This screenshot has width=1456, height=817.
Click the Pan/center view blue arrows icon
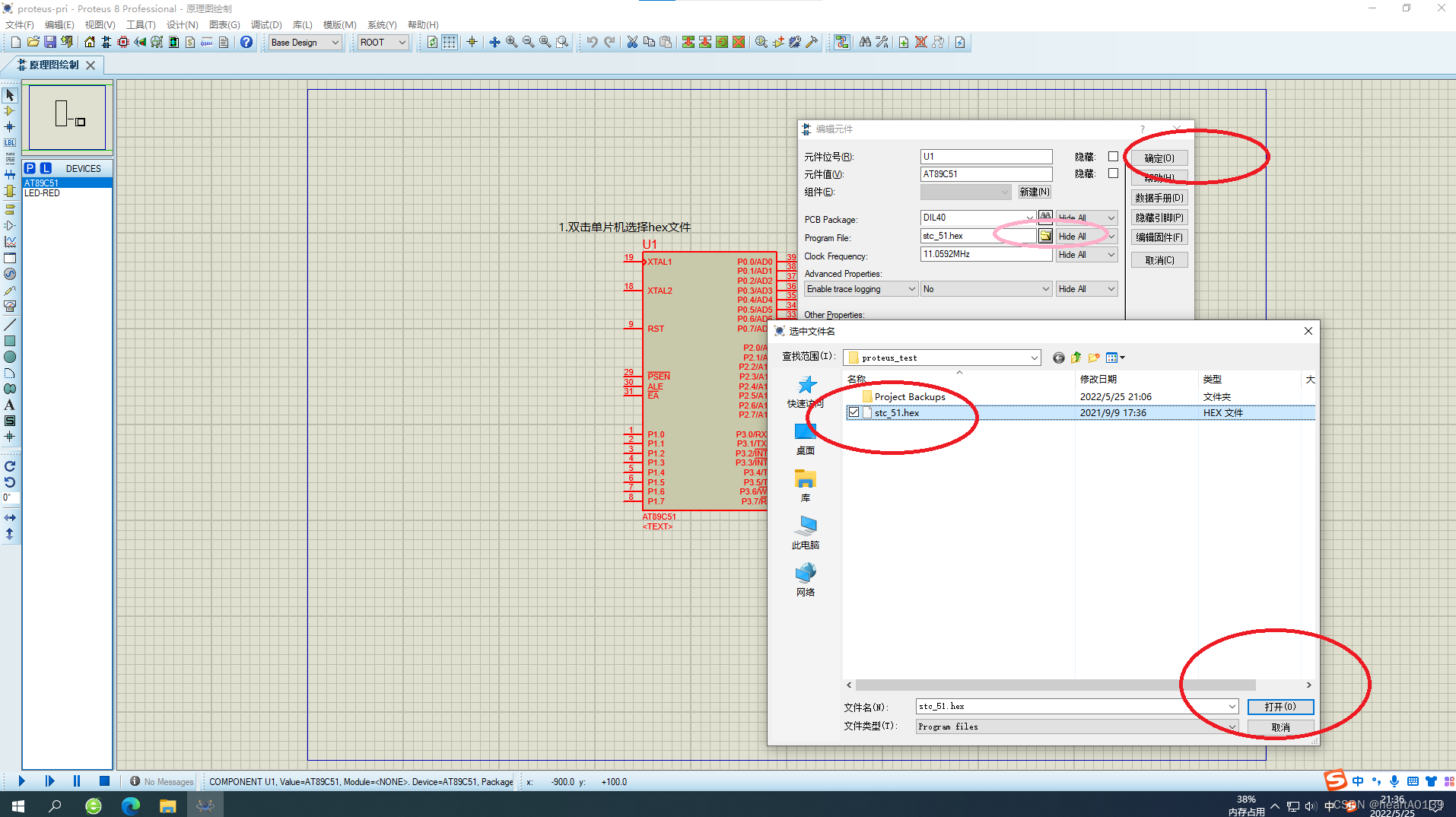[494, 43]
